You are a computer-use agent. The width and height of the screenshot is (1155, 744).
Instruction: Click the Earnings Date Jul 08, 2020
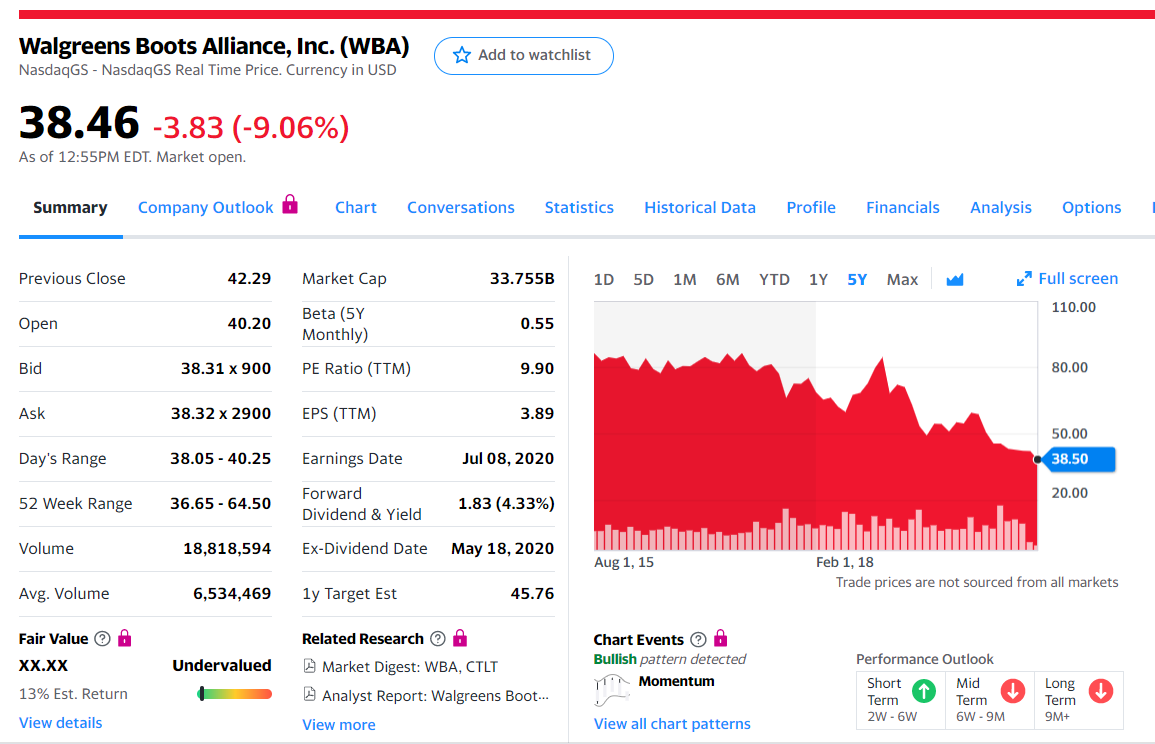point(508,458)
